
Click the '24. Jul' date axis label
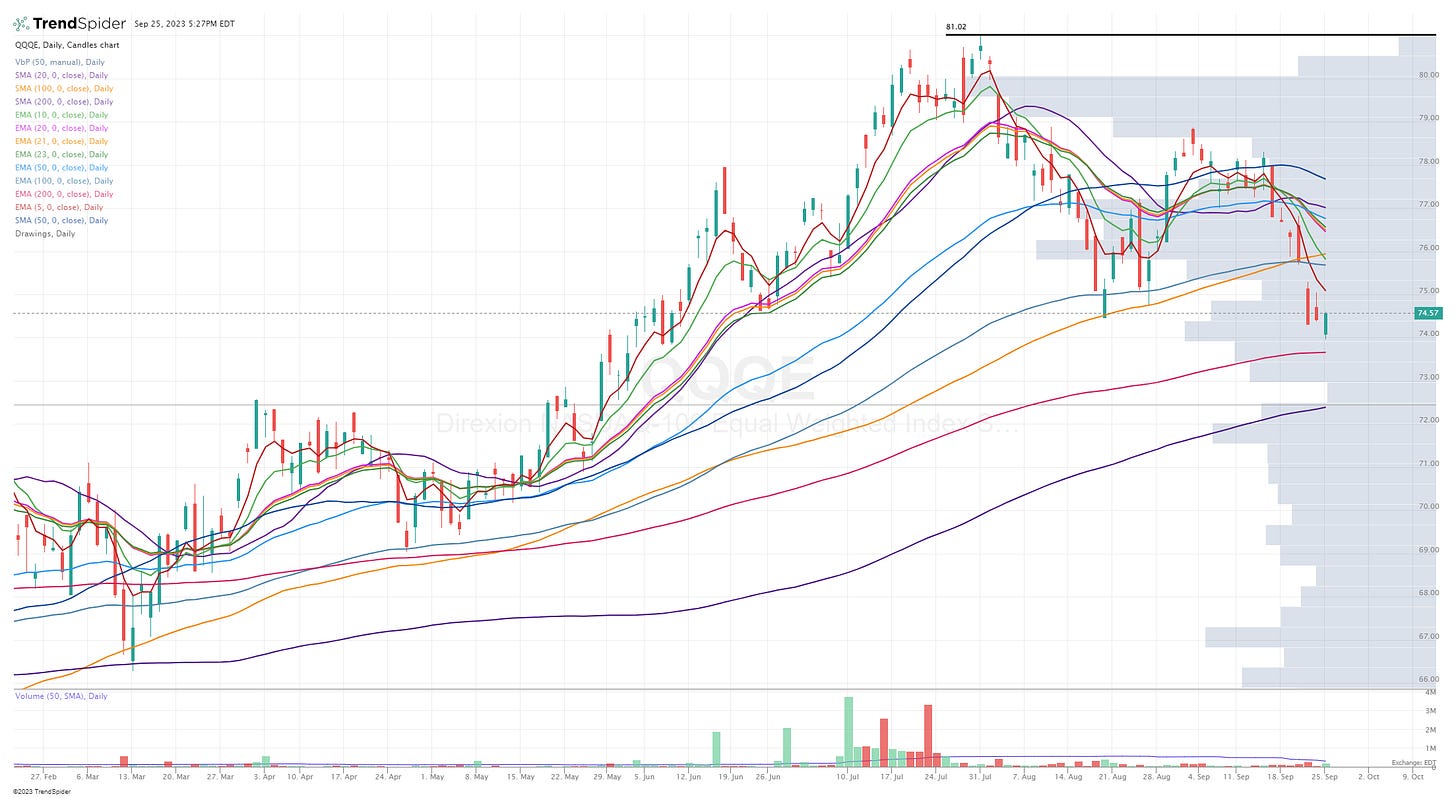(937, 776)
